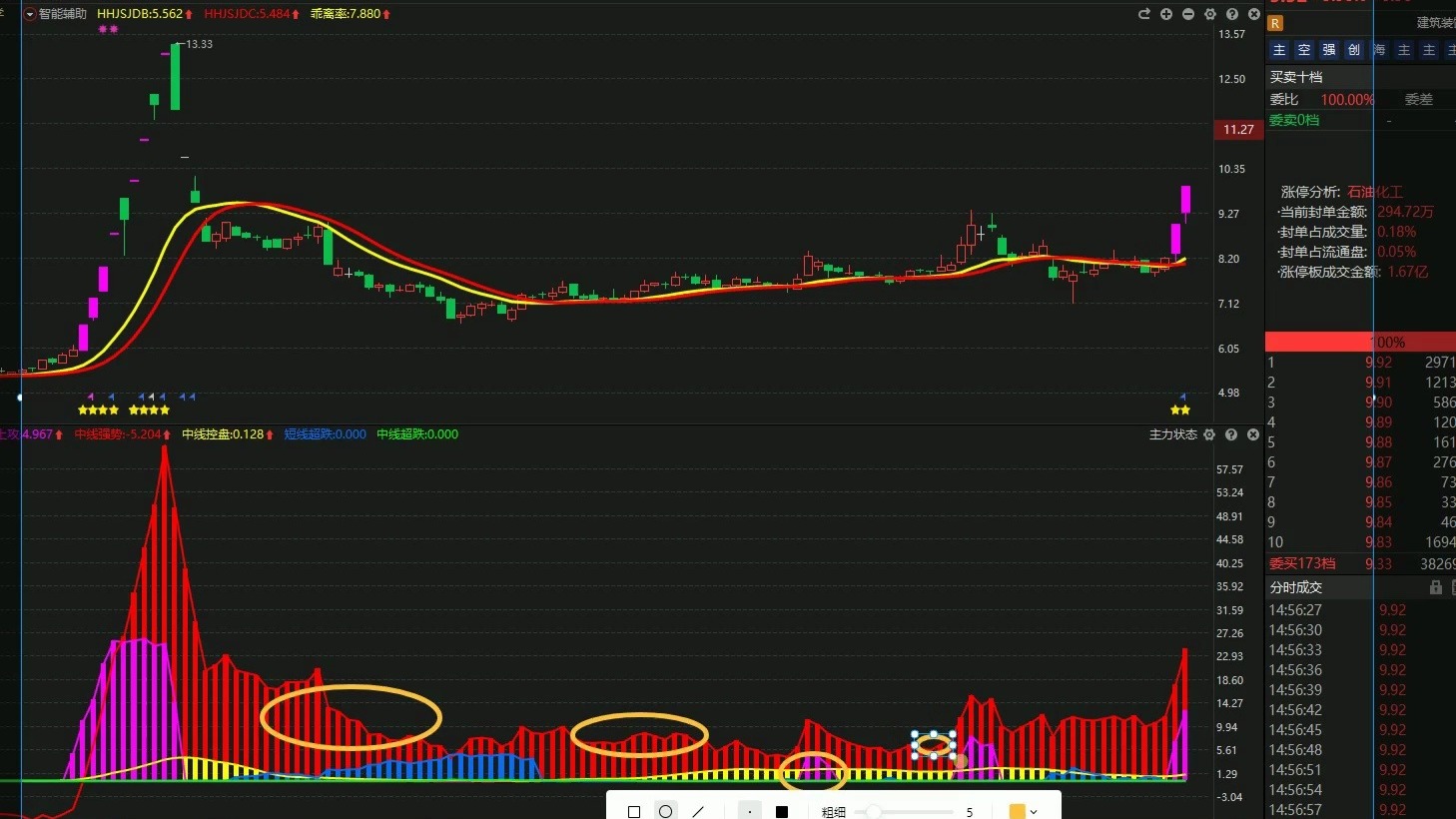This screenshot has width=1456, height=819.
Task: Open the 主力状态 indicator selector
Action: pyautogui.click(x=1172, y=434)
